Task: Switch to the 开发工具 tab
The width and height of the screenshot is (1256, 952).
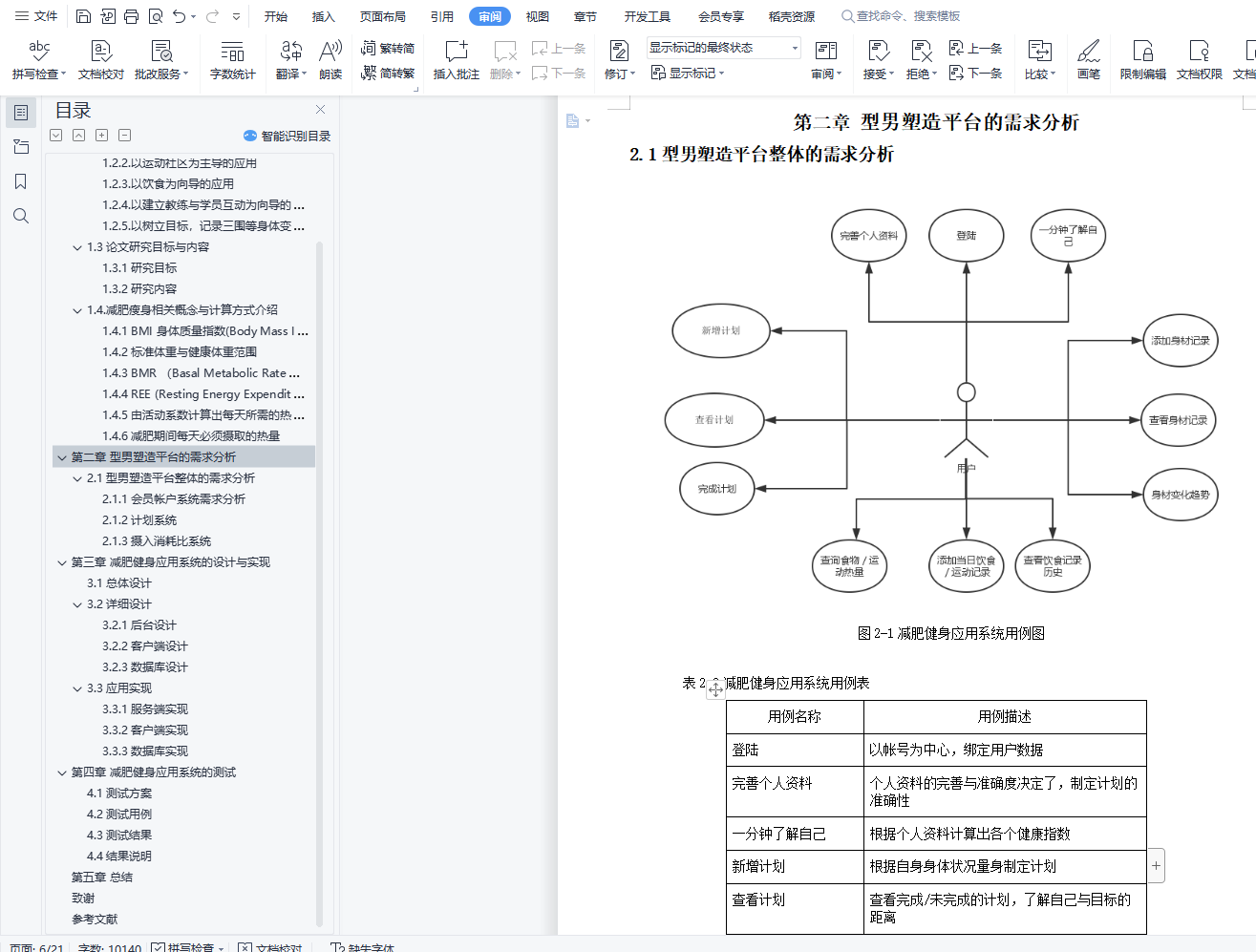Action: pyautogui.click(x=648, y=16)
